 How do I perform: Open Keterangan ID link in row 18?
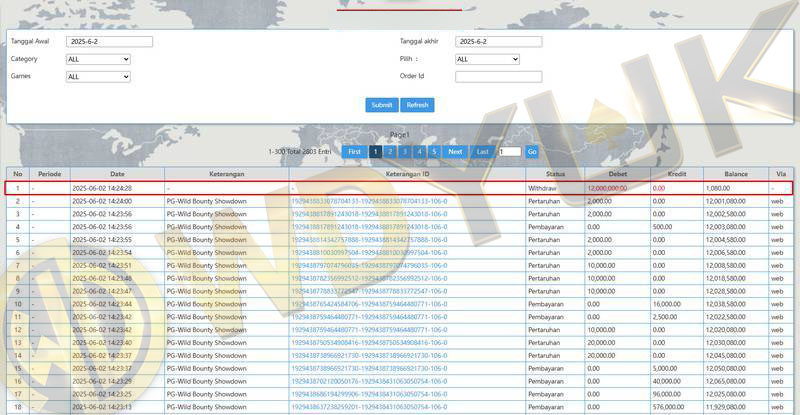(x=368, y=409)
